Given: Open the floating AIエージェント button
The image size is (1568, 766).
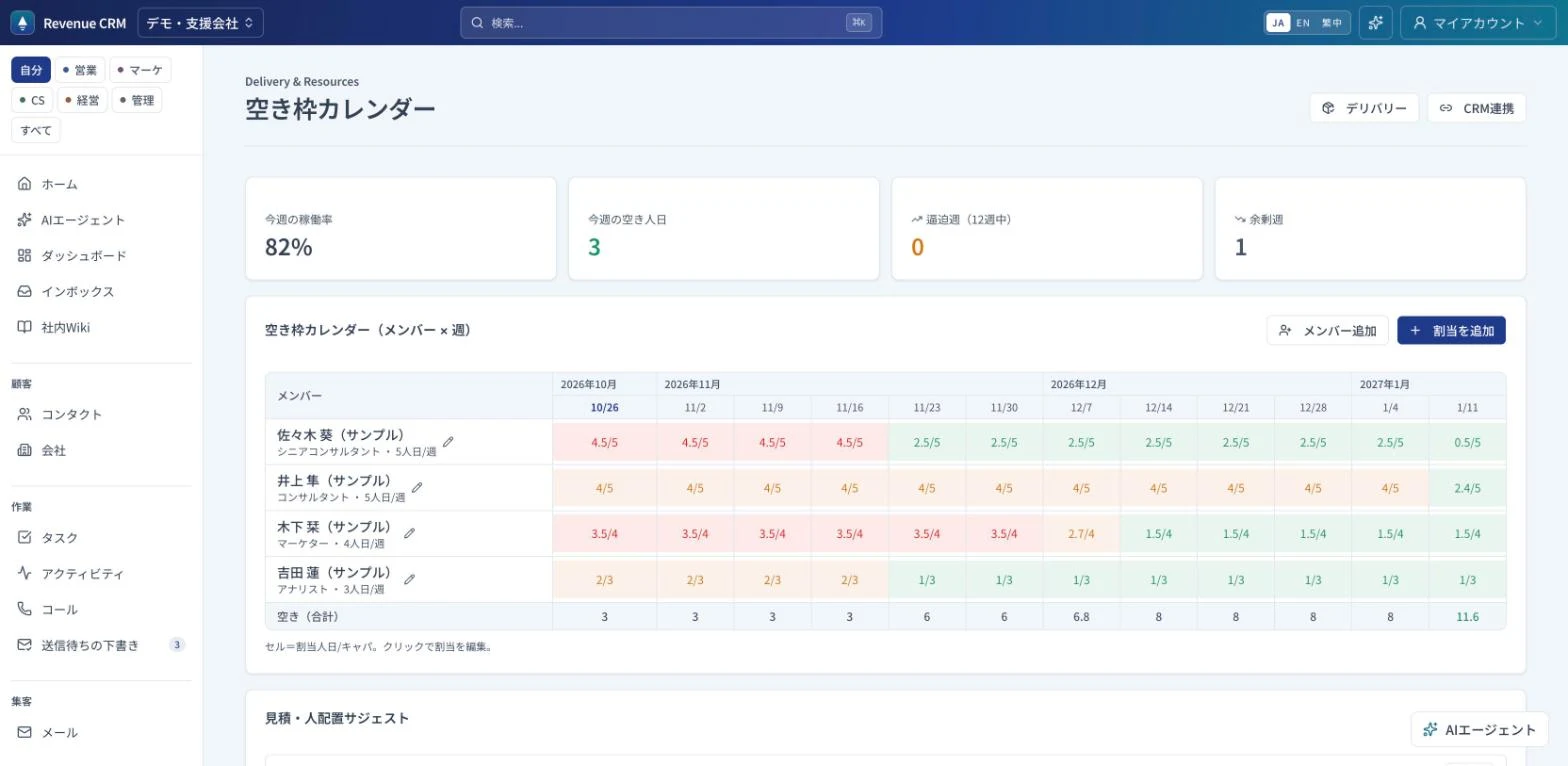Looking at the screenshot, I should click(x=1479, y=729).
